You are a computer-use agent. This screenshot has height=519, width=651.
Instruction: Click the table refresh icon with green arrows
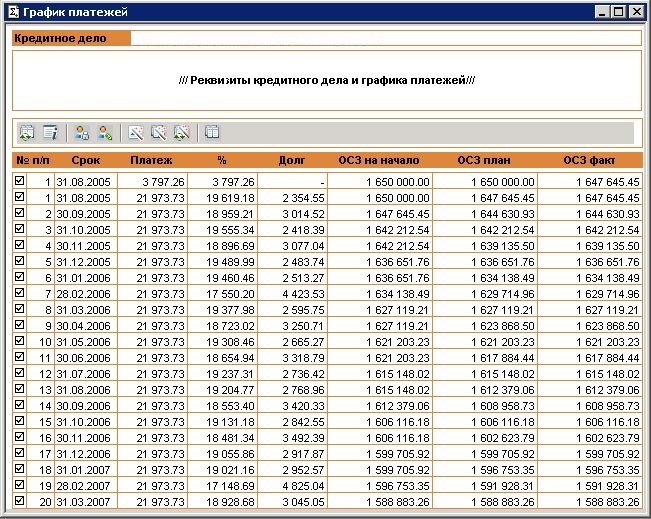point(27,132)
